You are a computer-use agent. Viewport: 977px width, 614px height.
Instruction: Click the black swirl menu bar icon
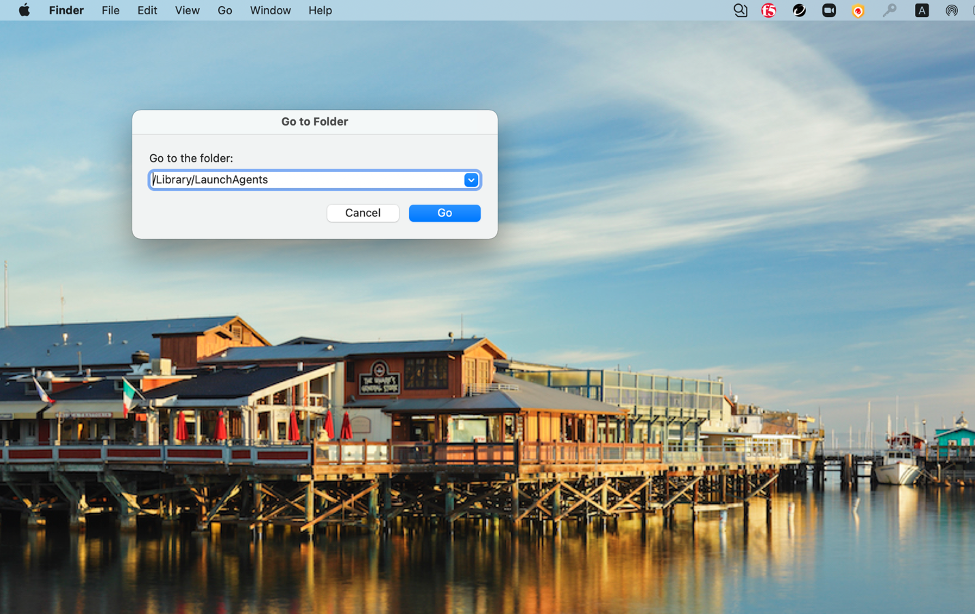point(798,10)
